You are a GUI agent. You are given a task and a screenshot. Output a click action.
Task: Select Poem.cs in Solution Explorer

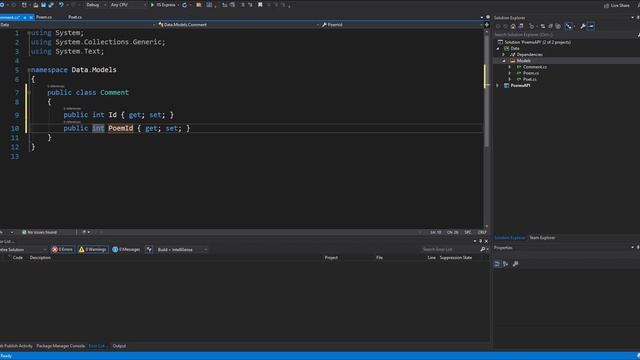[x=531, y=73]
